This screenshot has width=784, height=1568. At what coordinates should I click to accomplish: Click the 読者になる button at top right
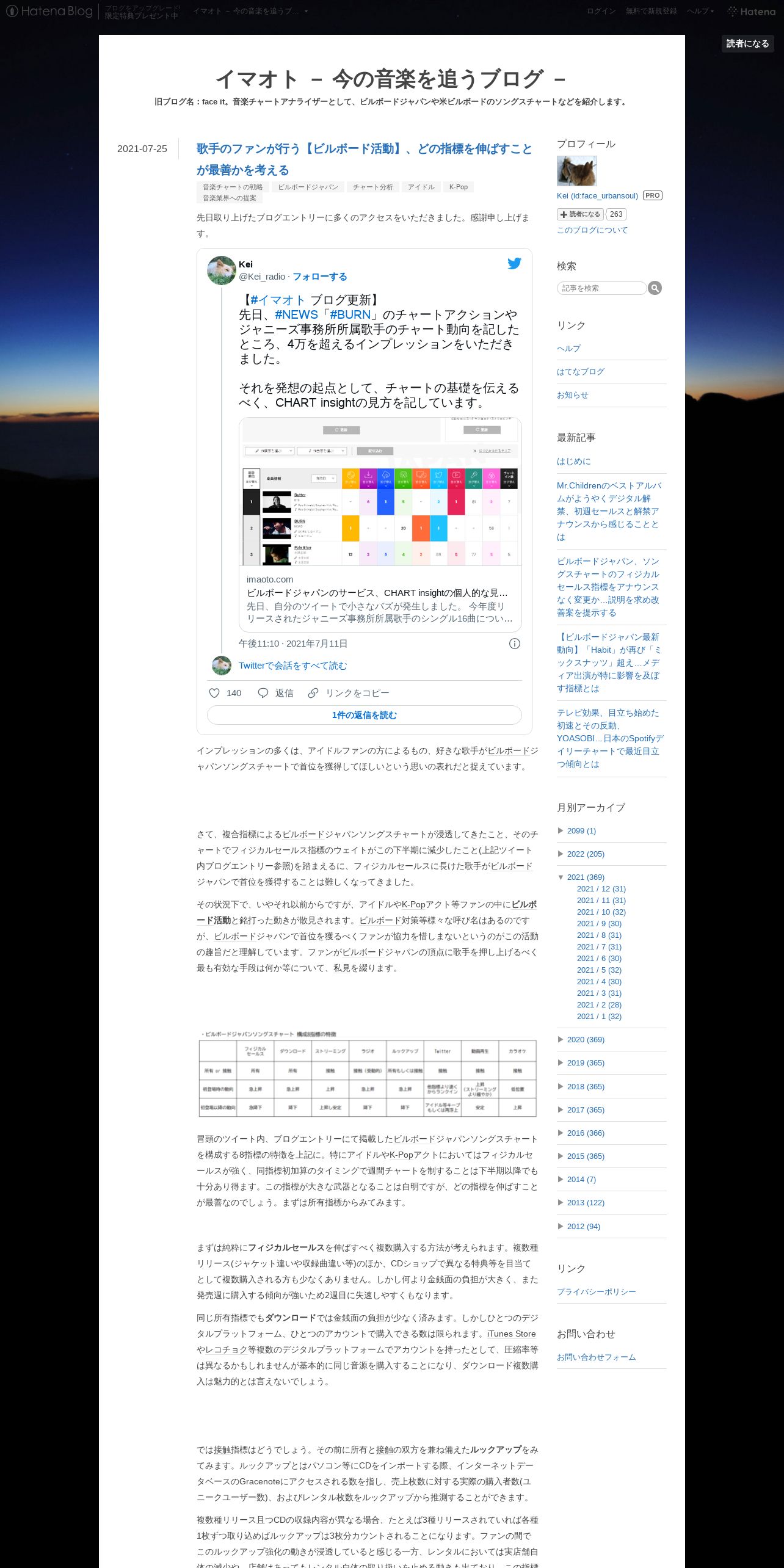click(747, 43)
